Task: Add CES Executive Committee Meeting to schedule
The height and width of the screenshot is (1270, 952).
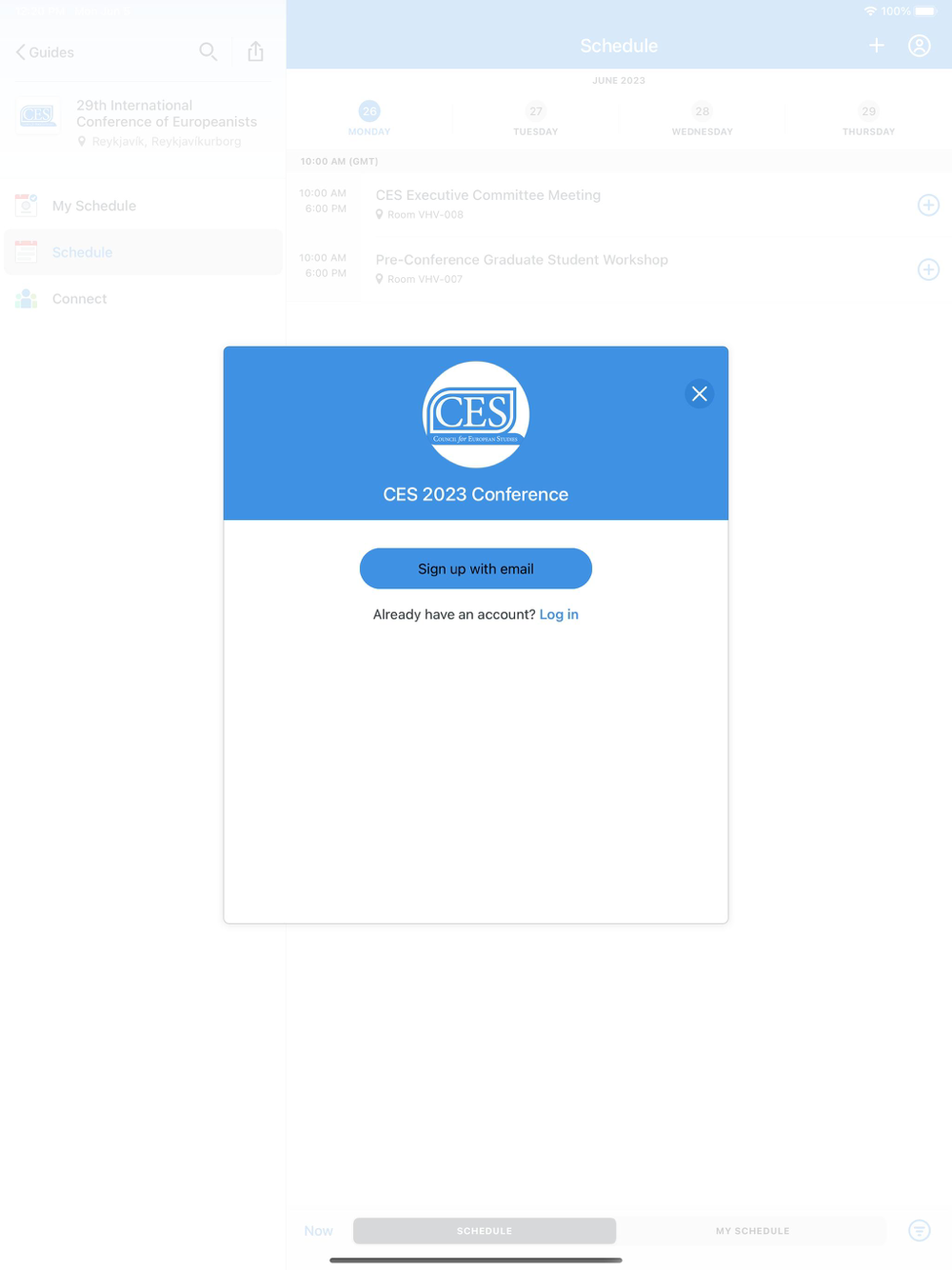Action: coord(928,205)
